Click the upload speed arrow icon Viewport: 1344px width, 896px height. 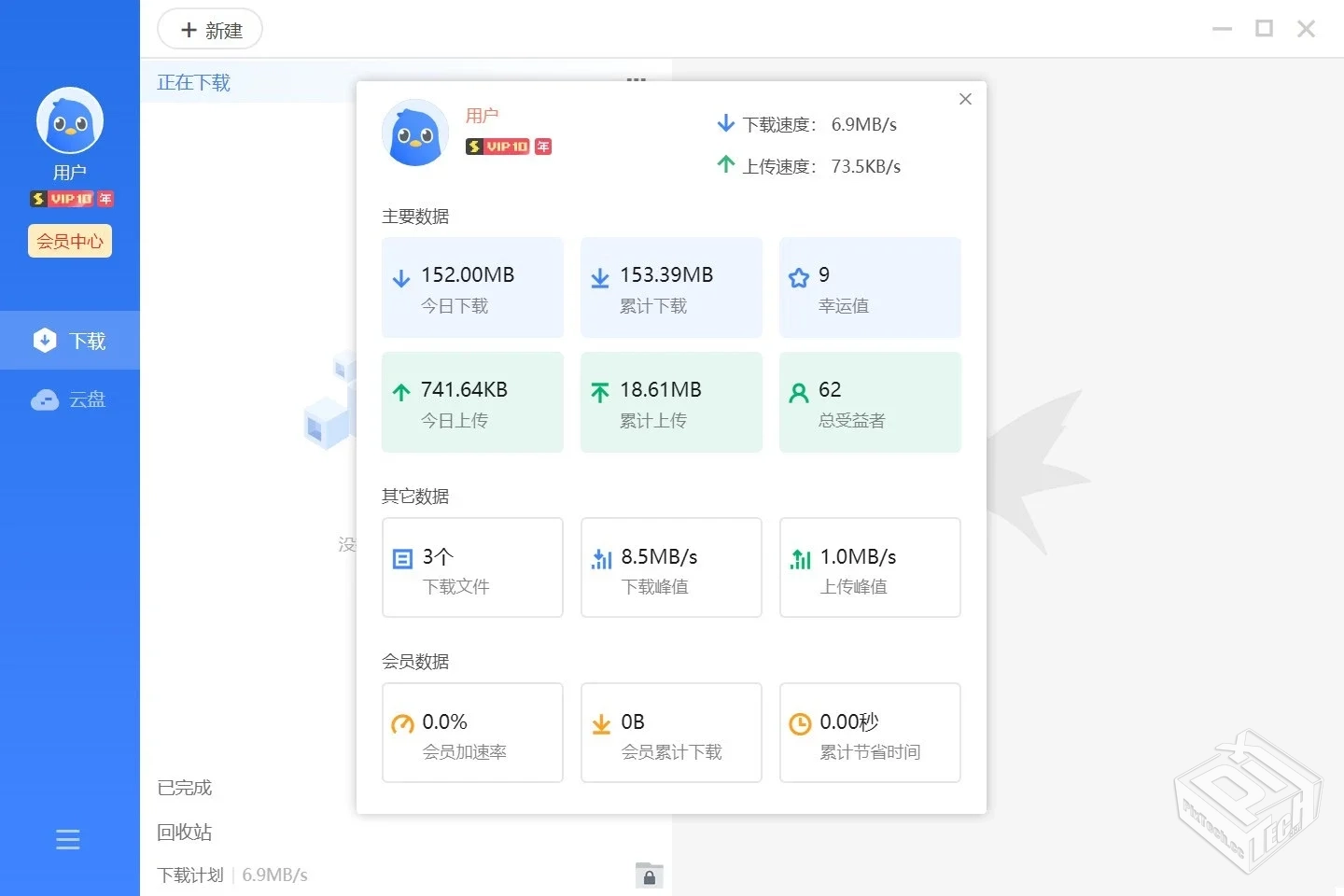726,164
